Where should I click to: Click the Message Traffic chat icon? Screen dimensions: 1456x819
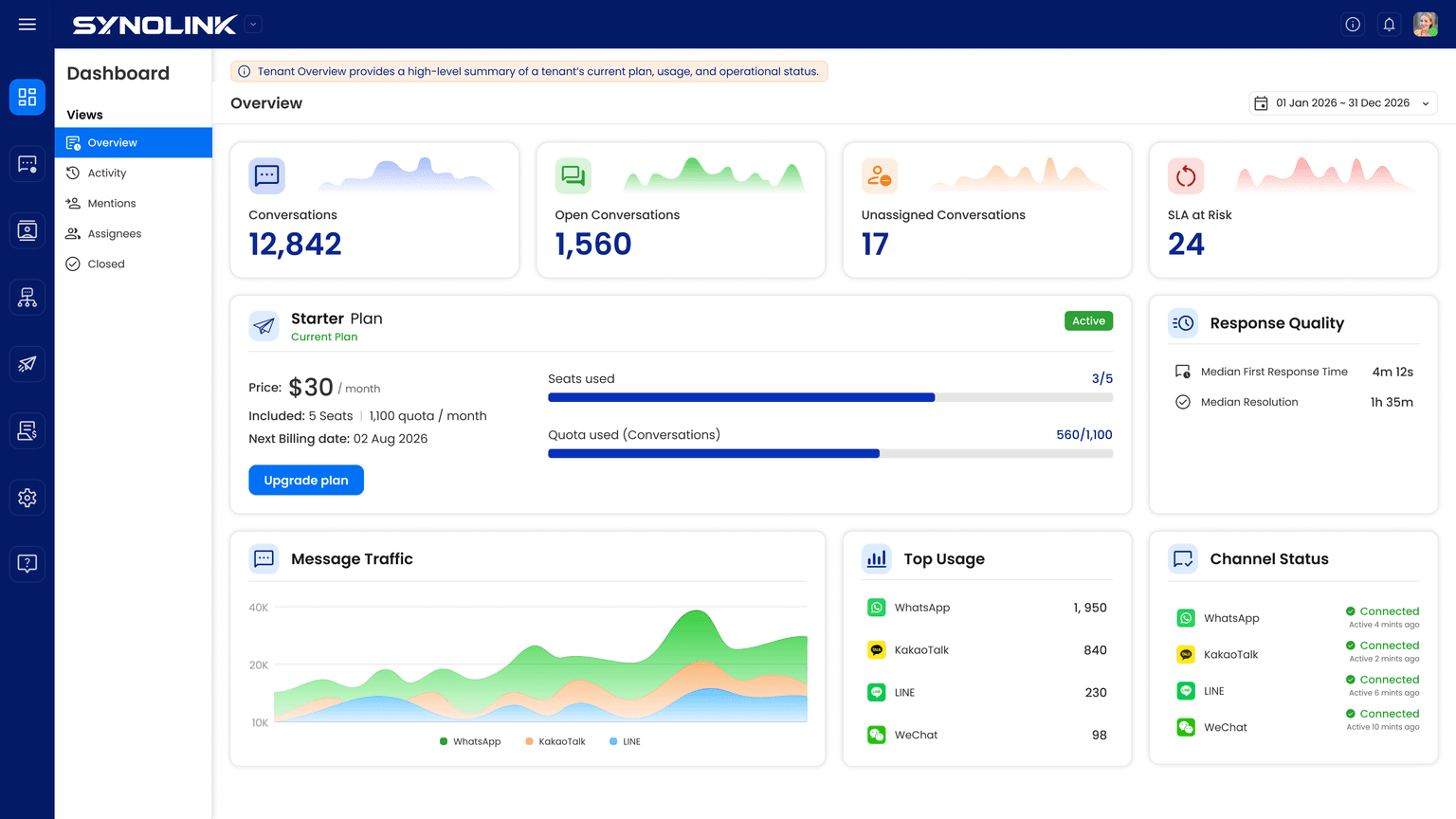[264, 559]
